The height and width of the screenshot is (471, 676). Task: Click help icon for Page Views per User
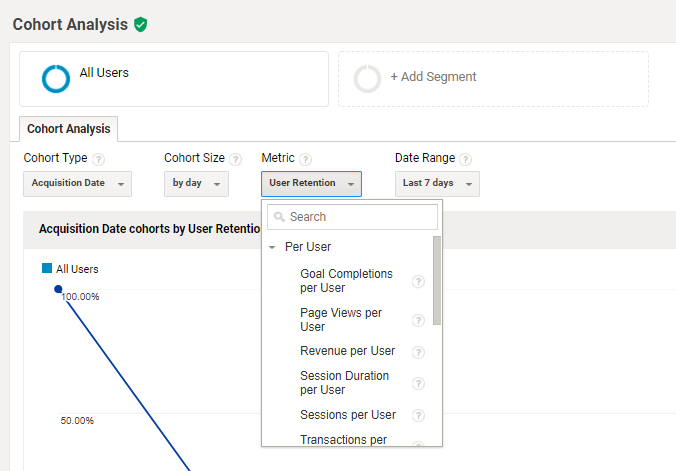419,320
